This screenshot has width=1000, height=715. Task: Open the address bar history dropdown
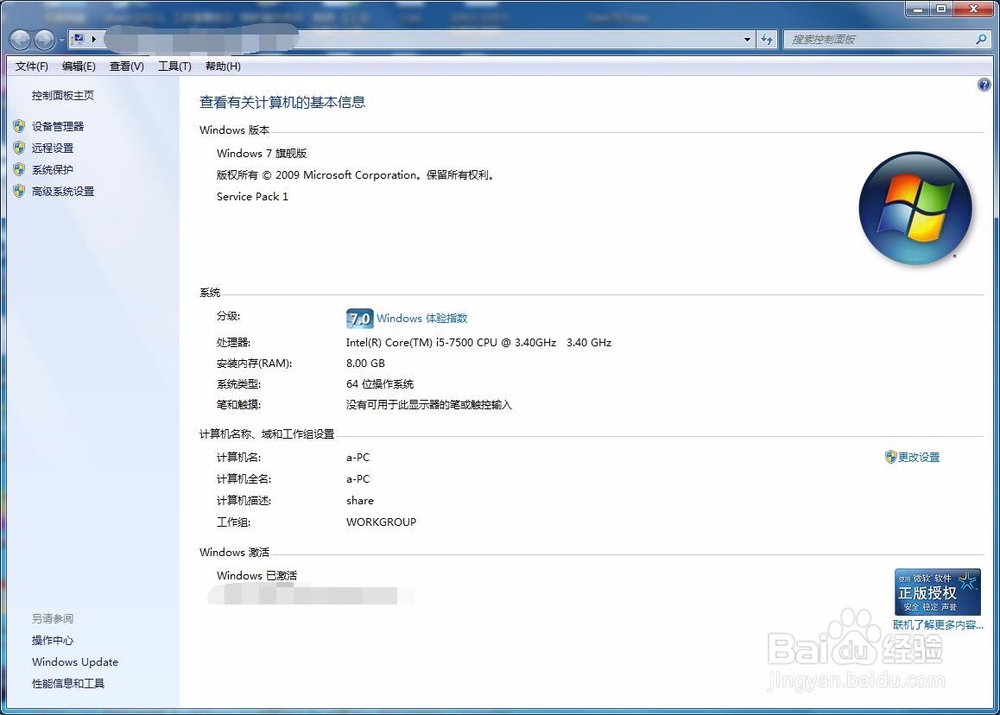tap(747, 40)
